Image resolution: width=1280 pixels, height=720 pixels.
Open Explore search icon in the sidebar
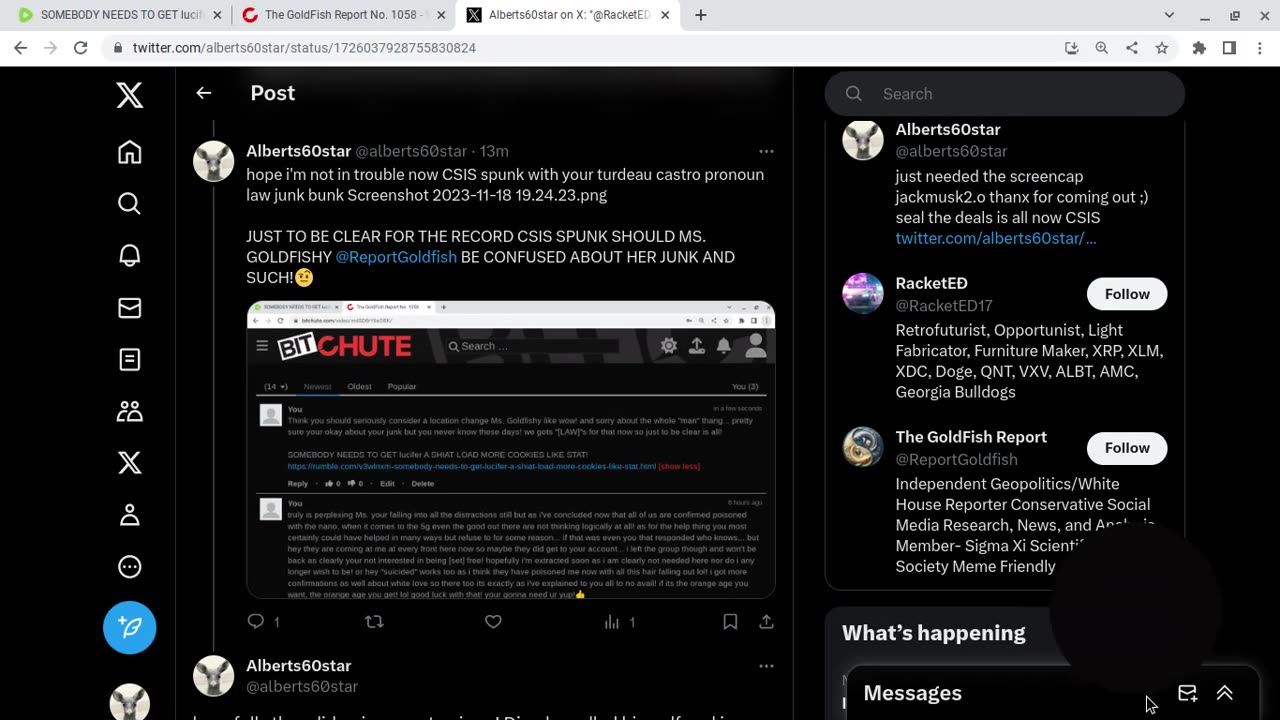[129, 204]
